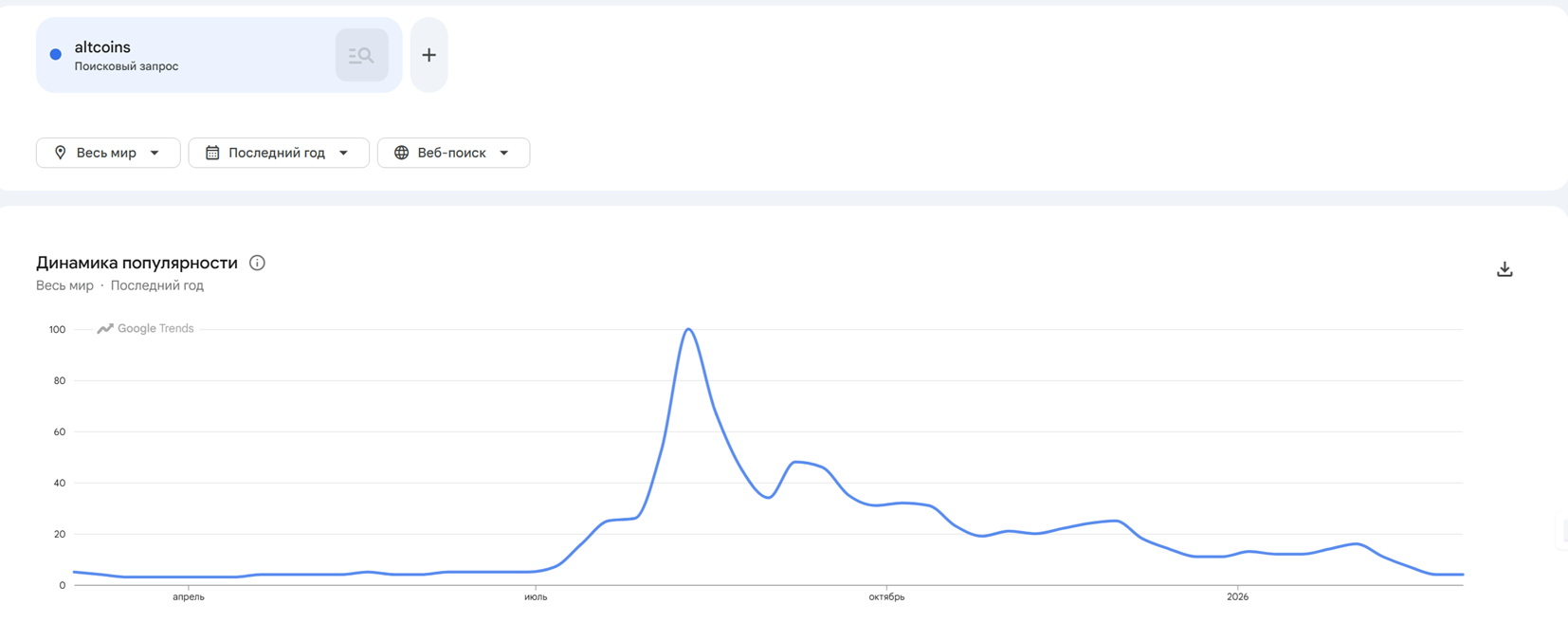Click the апрель label on the time axis

[x=189, y=597]
